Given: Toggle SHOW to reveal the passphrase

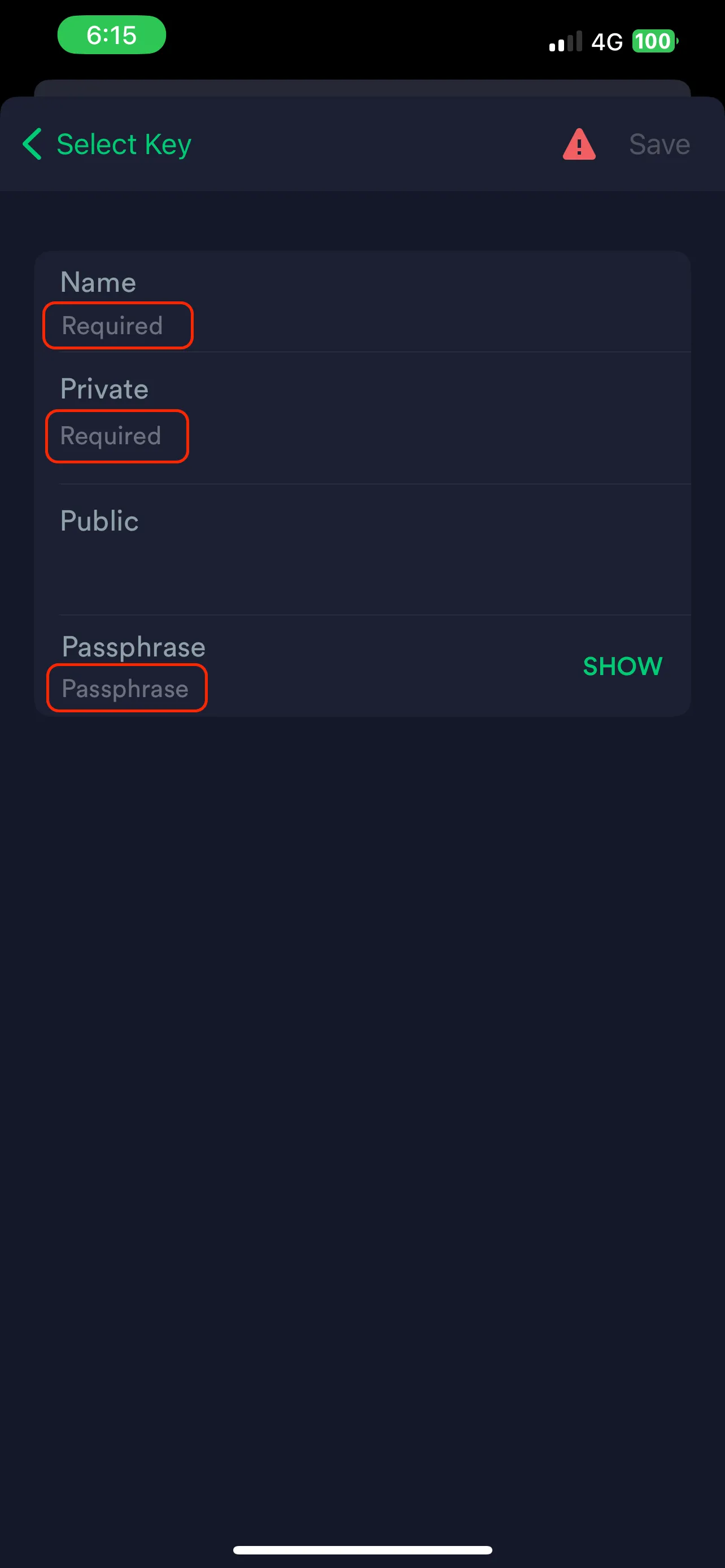Looking at the screenshot, I should pos(622,666).
